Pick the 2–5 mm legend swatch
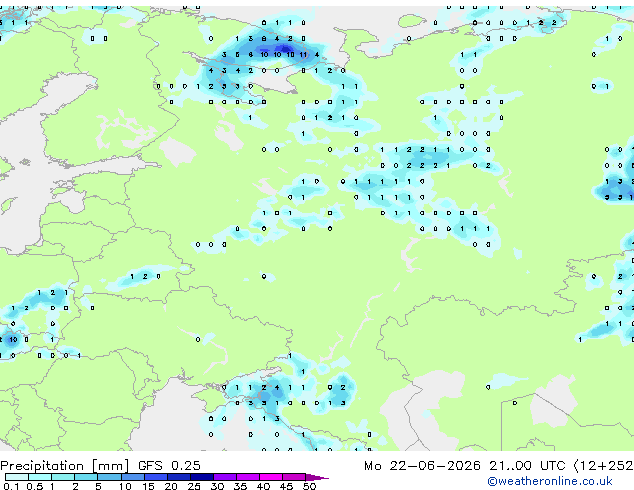The width and height of the screenshot is (634, 490). [x=86, y=477]
